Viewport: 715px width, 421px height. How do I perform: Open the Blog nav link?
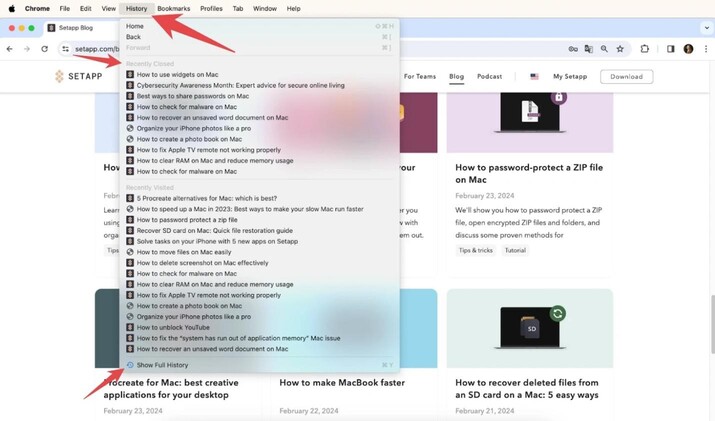456,76
